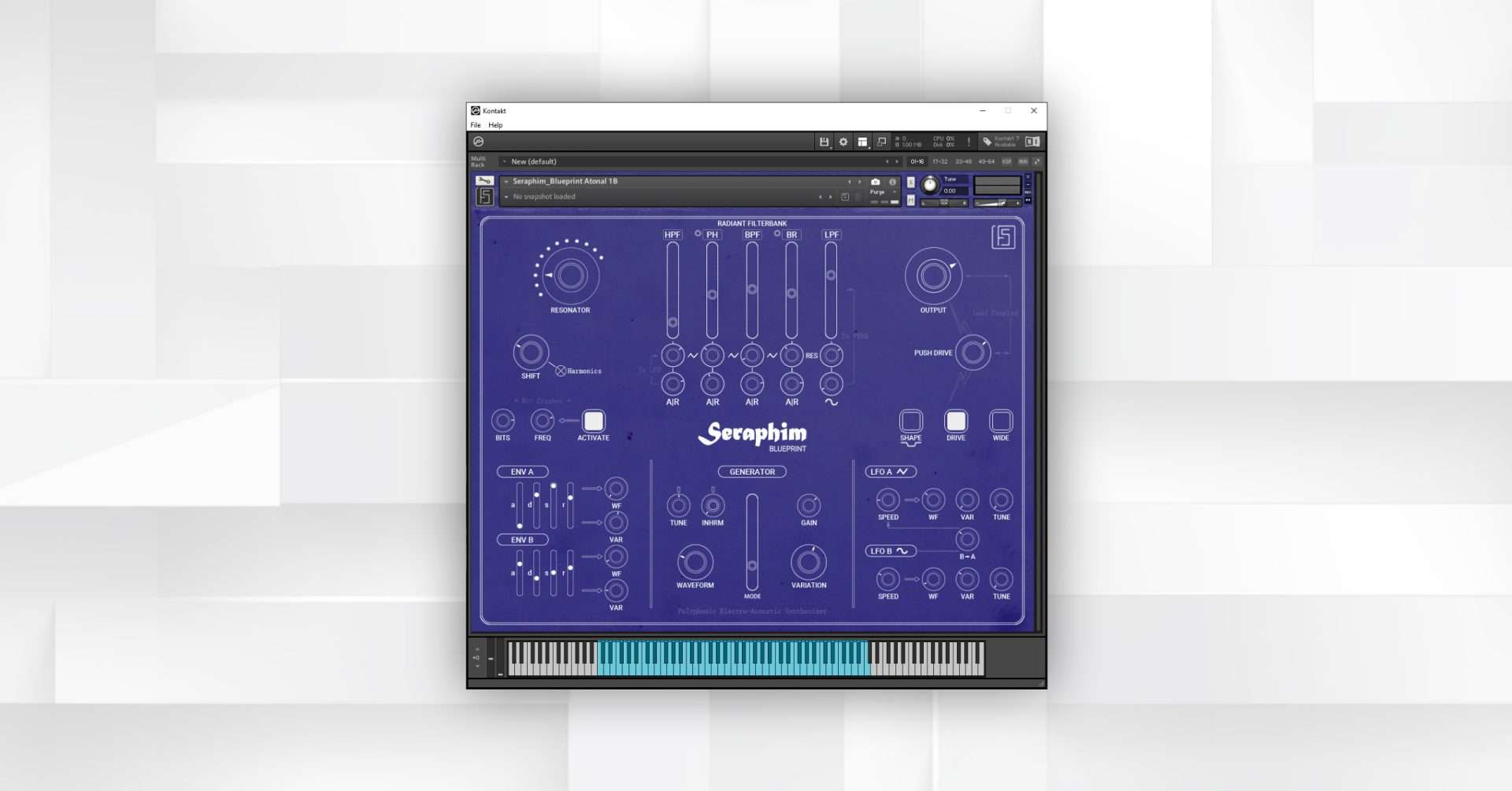Click the WAVEFORM knob in the Generator

coord(695,562)
